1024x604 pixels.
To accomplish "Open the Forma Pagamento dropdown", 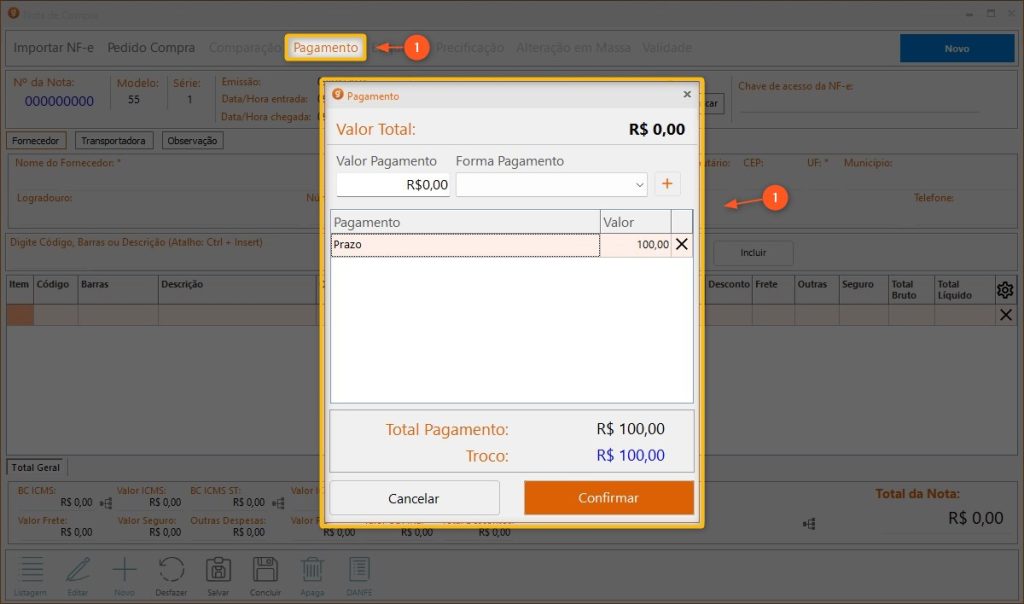I will point(551,185).
